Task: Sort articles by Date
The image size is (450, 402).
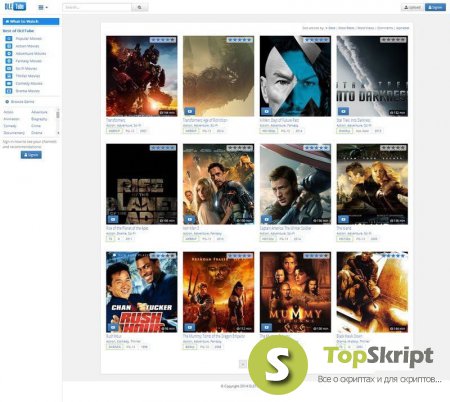Action: tap(330, 28)
